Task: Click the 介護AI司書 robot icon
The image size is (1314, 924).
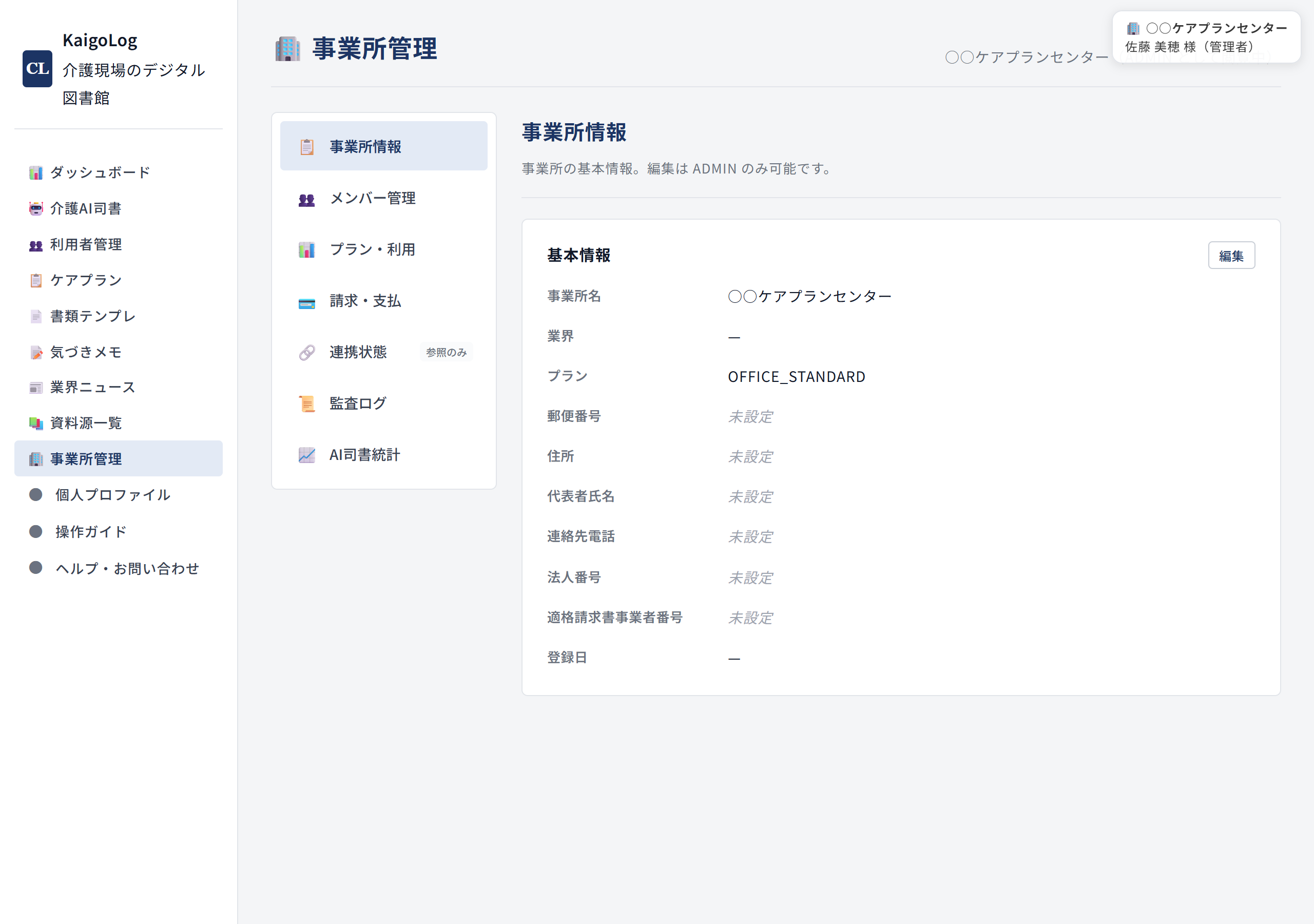Action: click(x=36, y=208)
